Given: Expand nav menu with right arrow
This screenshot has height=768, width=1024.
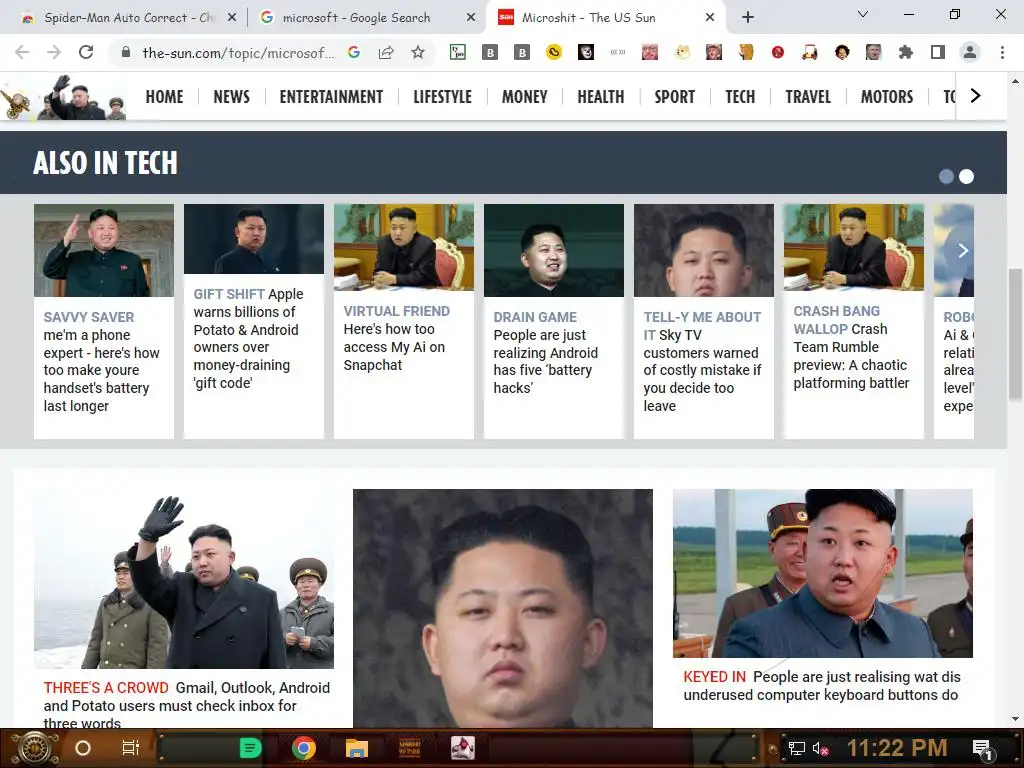Looking at the screenshot, I should coord(976,96).
